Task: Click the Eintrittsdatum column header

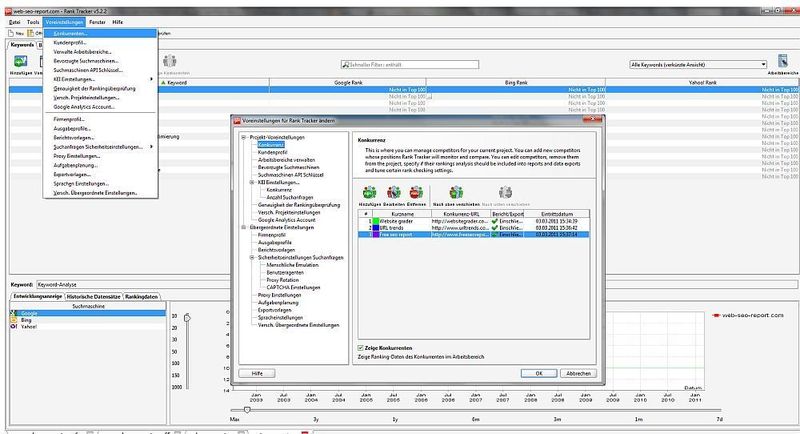Action: (557, 214)
